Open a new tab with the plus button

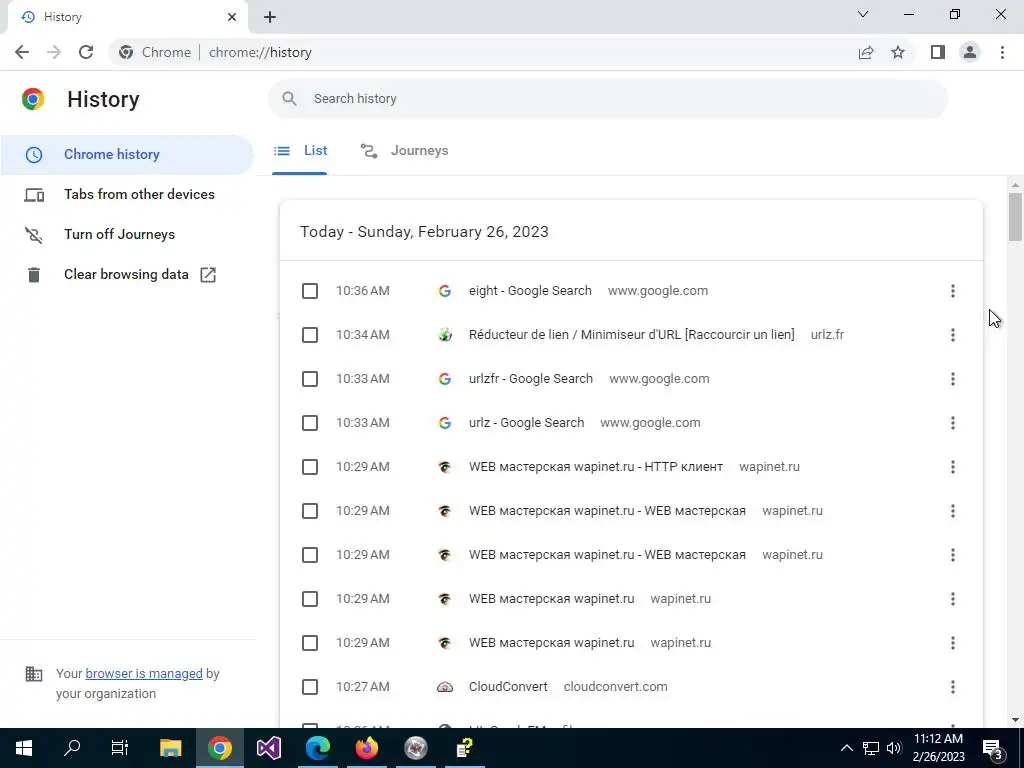point(270,17)
